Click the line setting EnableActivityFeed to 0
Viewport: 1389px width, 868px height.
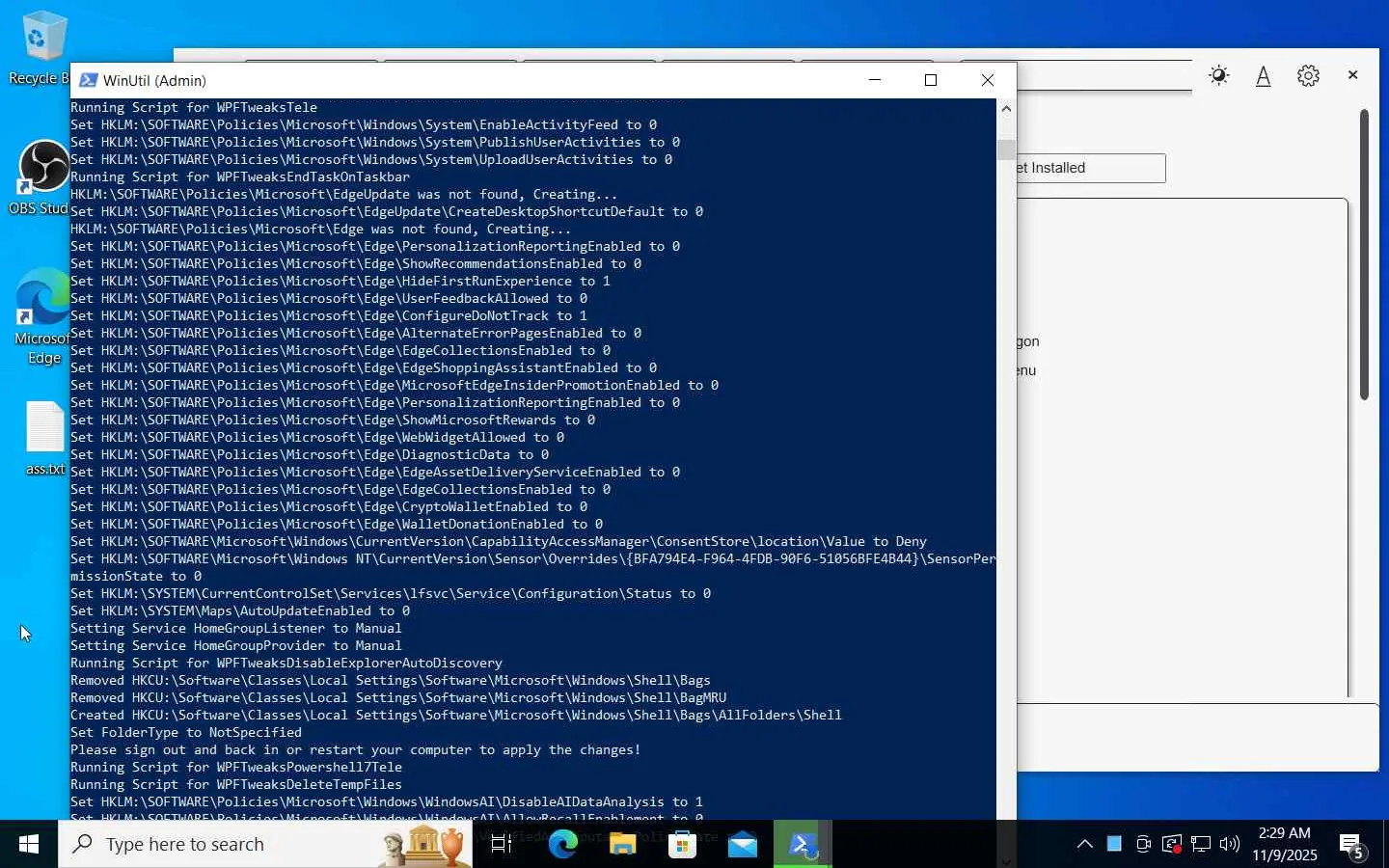(364, 124)
